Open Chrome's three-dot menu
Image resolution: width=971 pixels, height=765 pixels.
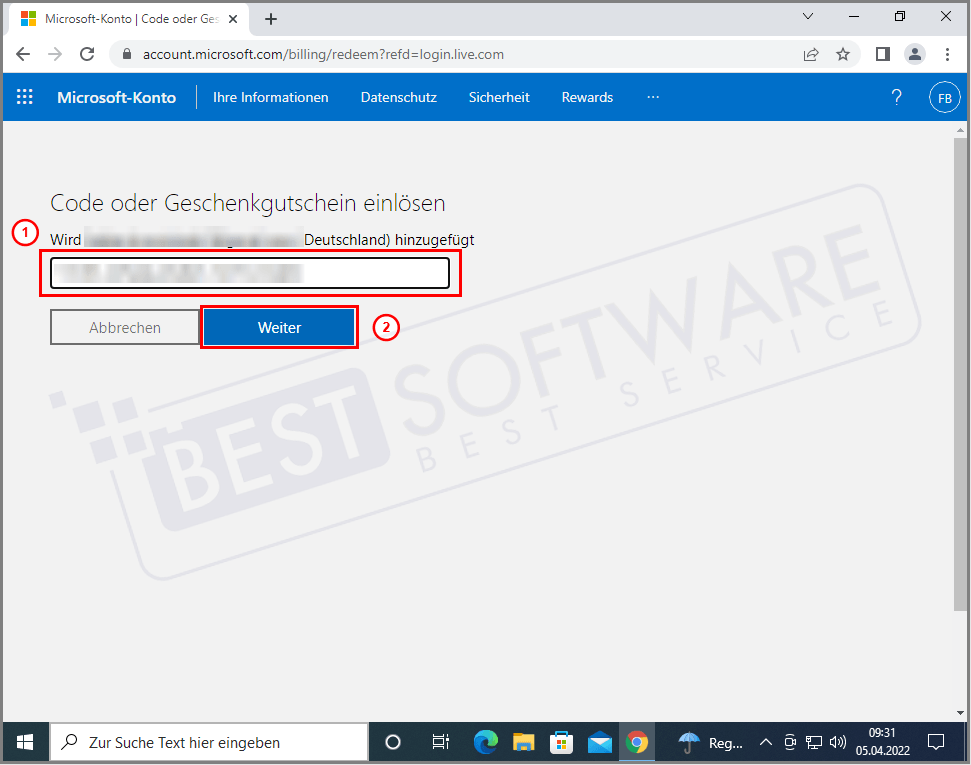point(946,54)
